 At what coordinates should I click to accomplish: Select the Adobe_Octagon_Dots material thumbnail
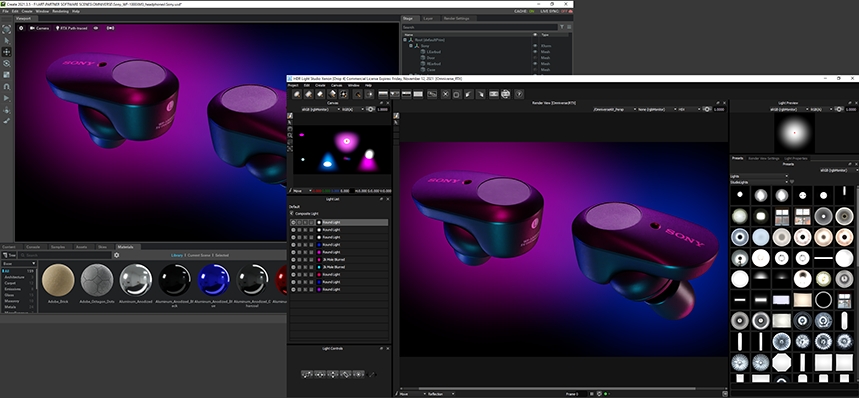pyautogui.click(x=97, y=280)
